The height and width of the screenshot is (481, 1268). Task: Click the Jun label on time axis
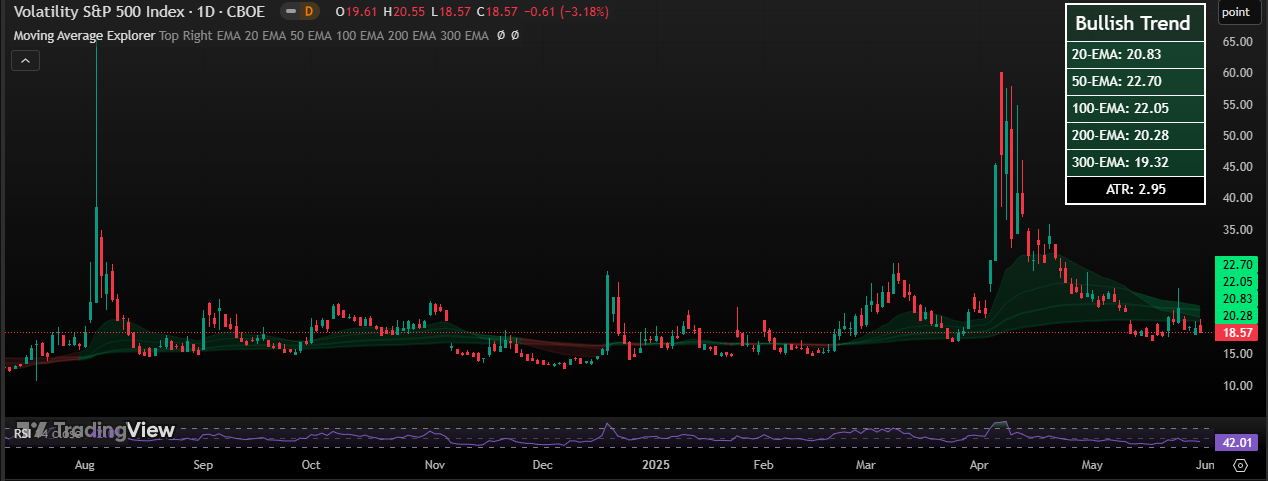tap(1206, 465)
